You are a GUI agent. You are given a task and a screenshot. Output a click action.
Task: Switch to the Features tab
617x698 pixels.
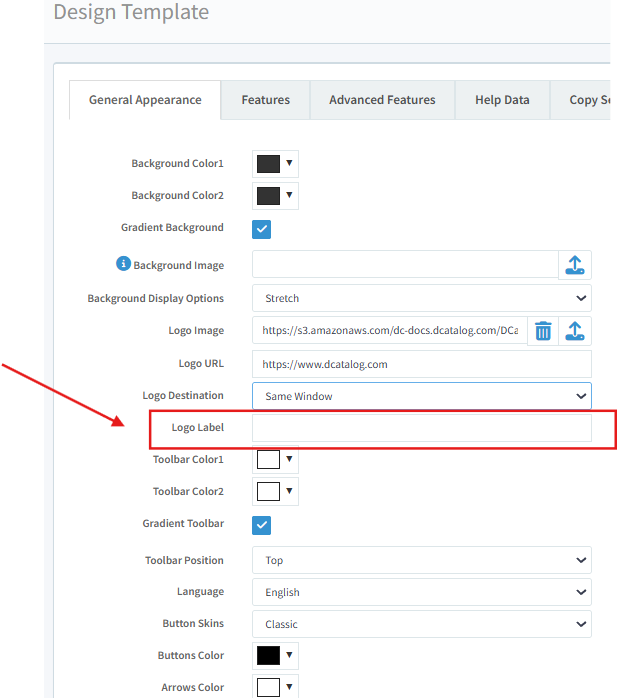(265, 100)
